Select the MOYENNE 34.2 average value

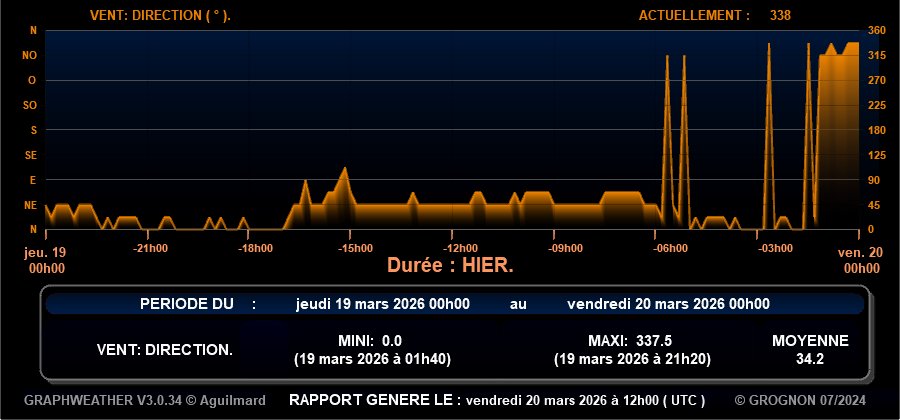tap(809, 358)
